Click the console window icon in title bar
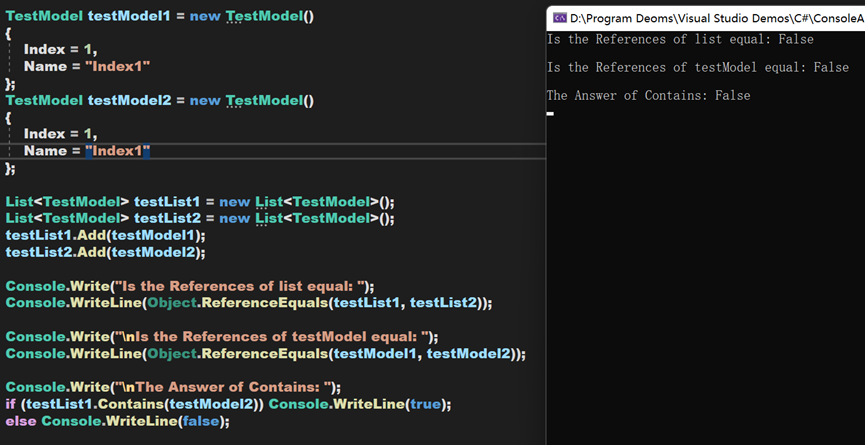The image size is (865, 445). coord(559,17)
